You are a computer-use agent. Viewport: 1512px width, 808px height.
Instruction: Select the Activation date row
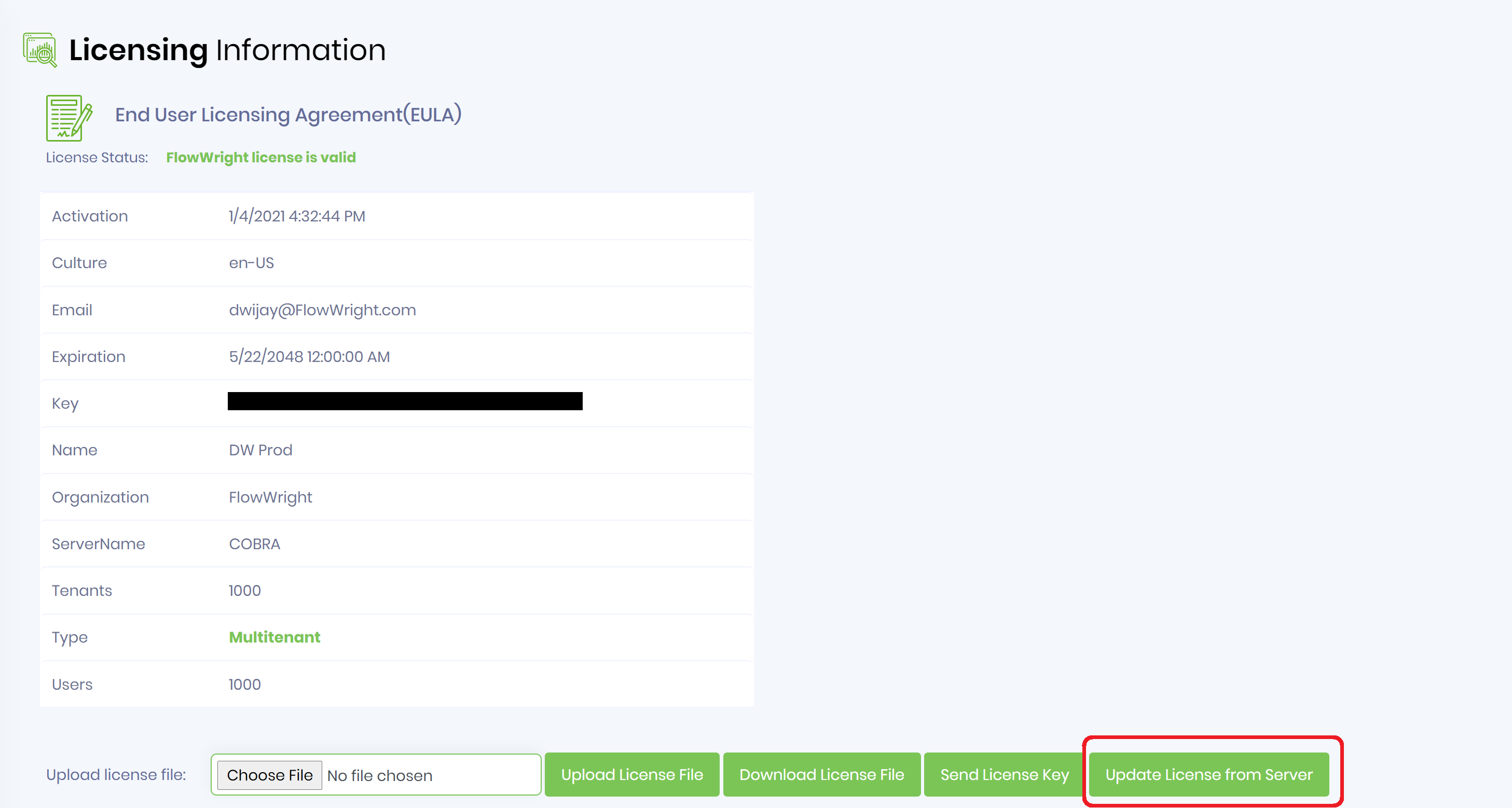[x=296, y=216]
